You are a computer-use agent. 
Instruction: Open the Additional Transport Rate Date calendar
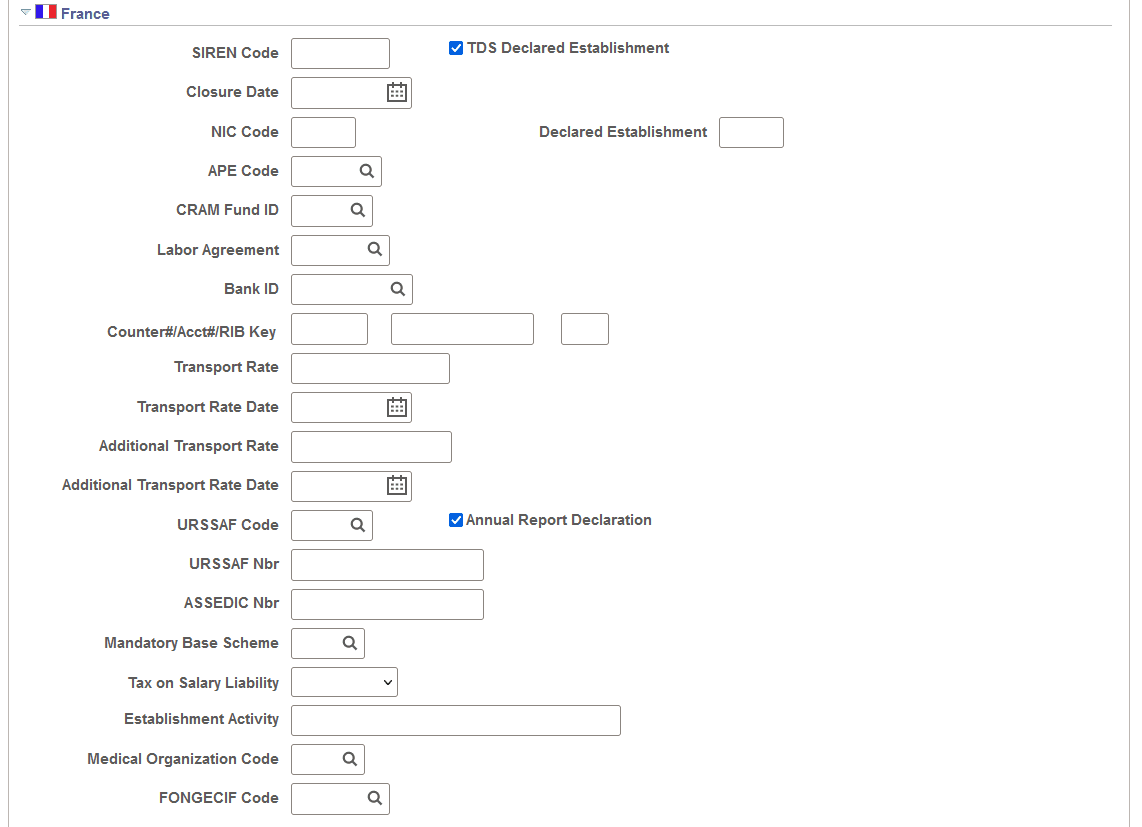tap(397, 486)
